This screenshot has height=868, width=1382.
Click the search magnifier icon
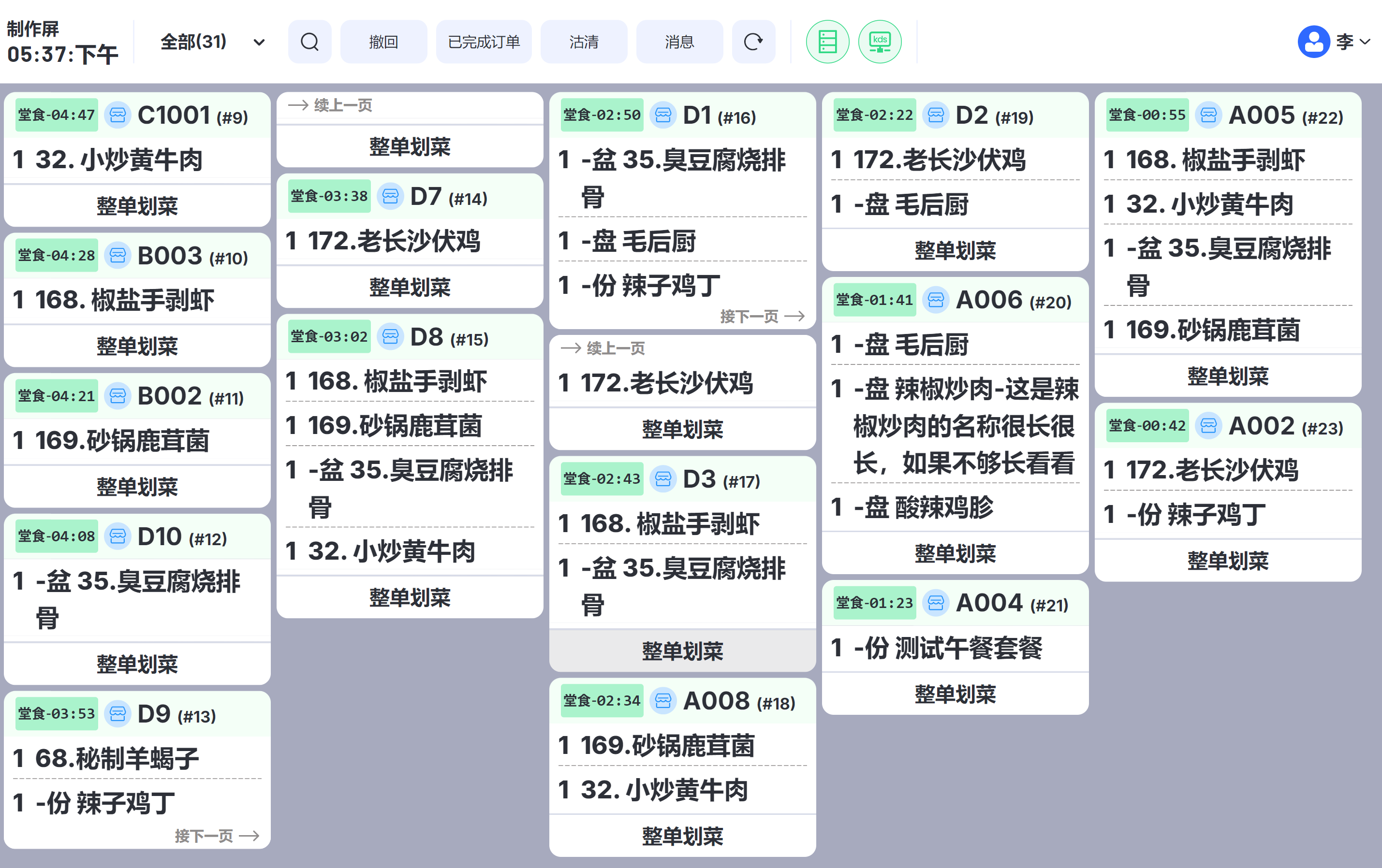(x=309, y=42)
